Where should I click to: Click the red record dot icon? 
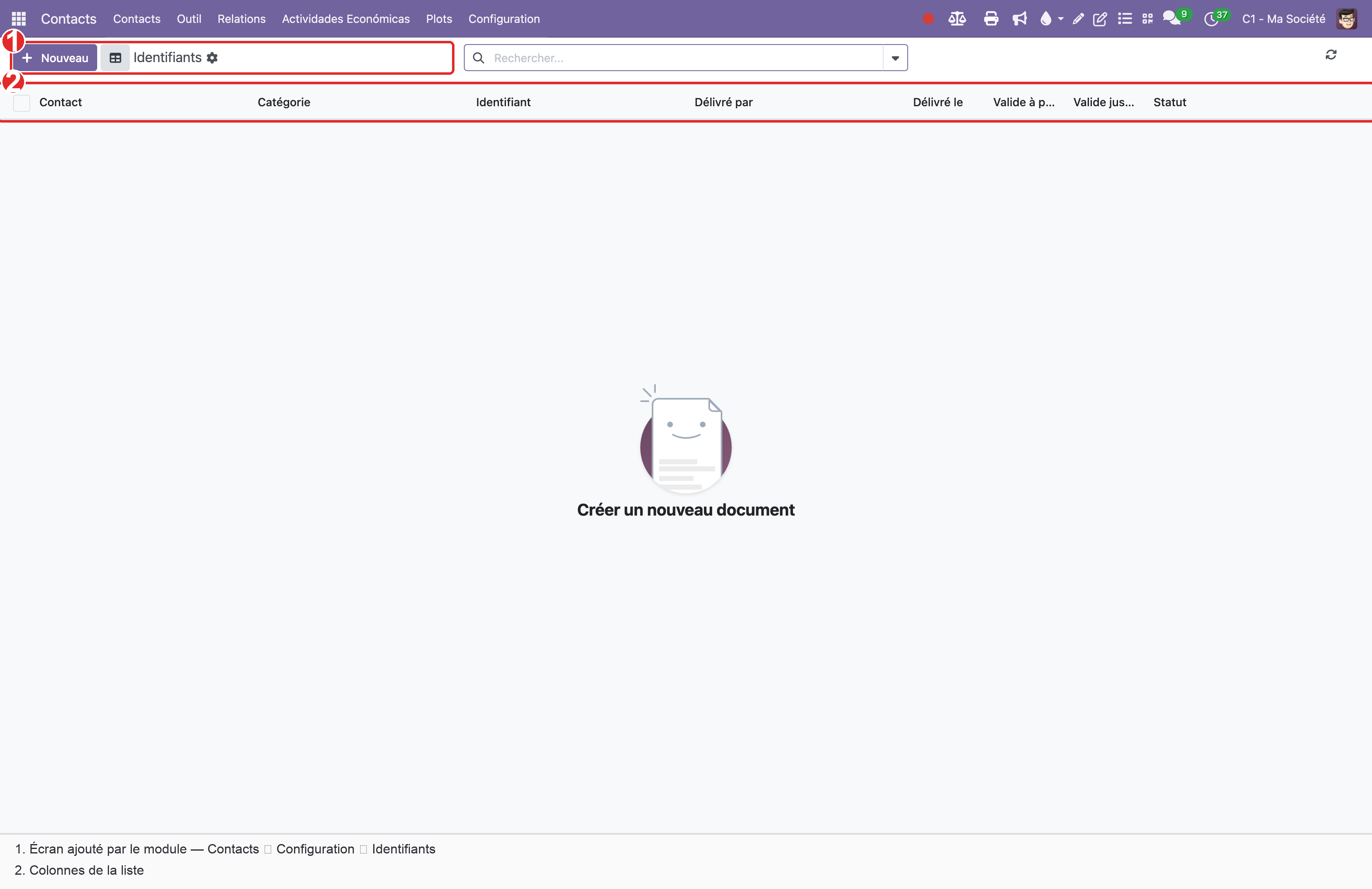[x=928, y=18]
